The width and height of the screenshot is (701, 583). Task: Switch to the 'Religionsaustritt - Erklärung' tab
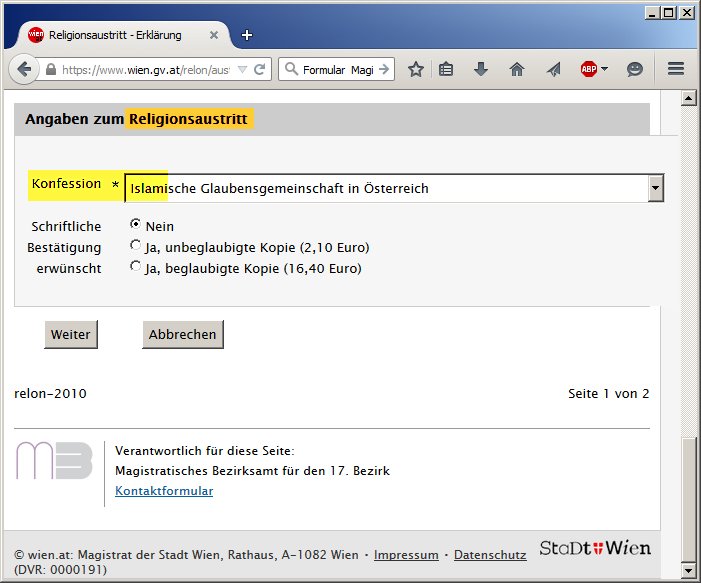(x=115, y=35)
